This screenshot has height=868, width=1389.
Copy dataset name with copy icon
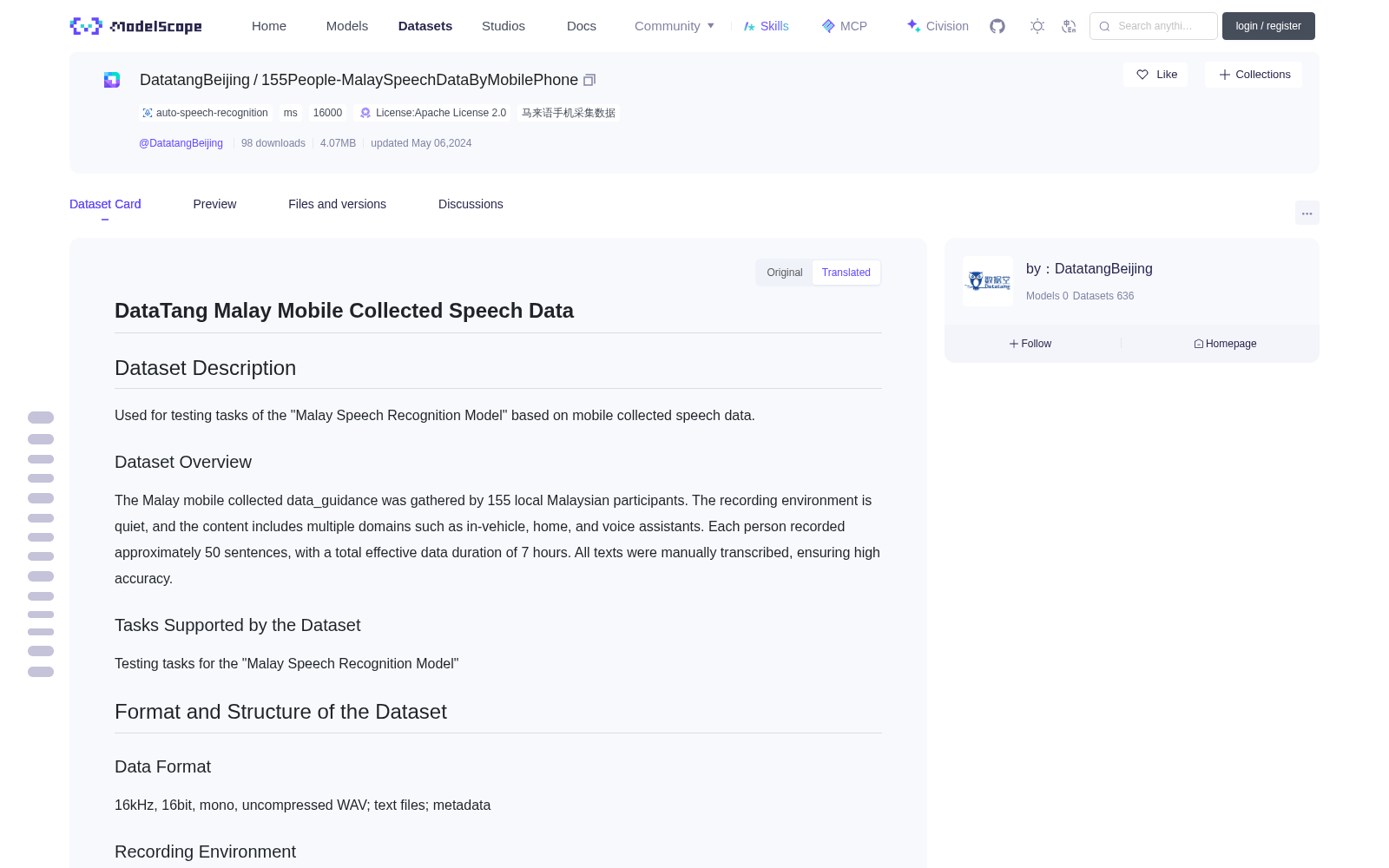coord(589,80)
